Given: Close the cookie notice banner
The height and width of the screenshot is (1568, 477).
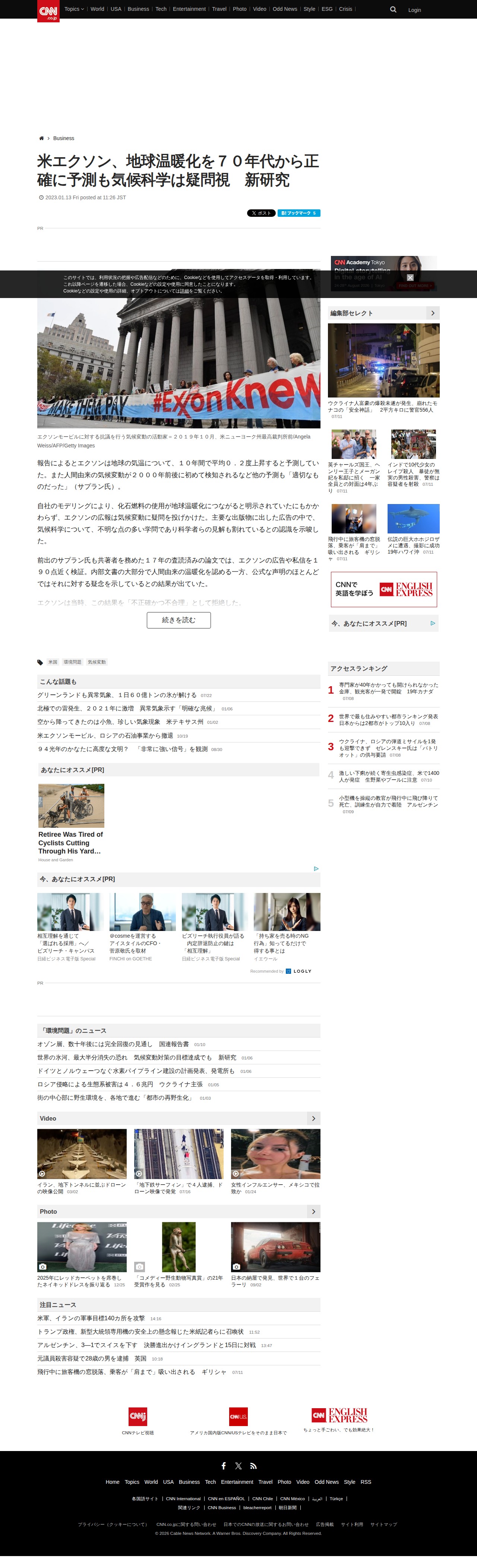Looking at the screenshot, I should click(x=410, y=278).
